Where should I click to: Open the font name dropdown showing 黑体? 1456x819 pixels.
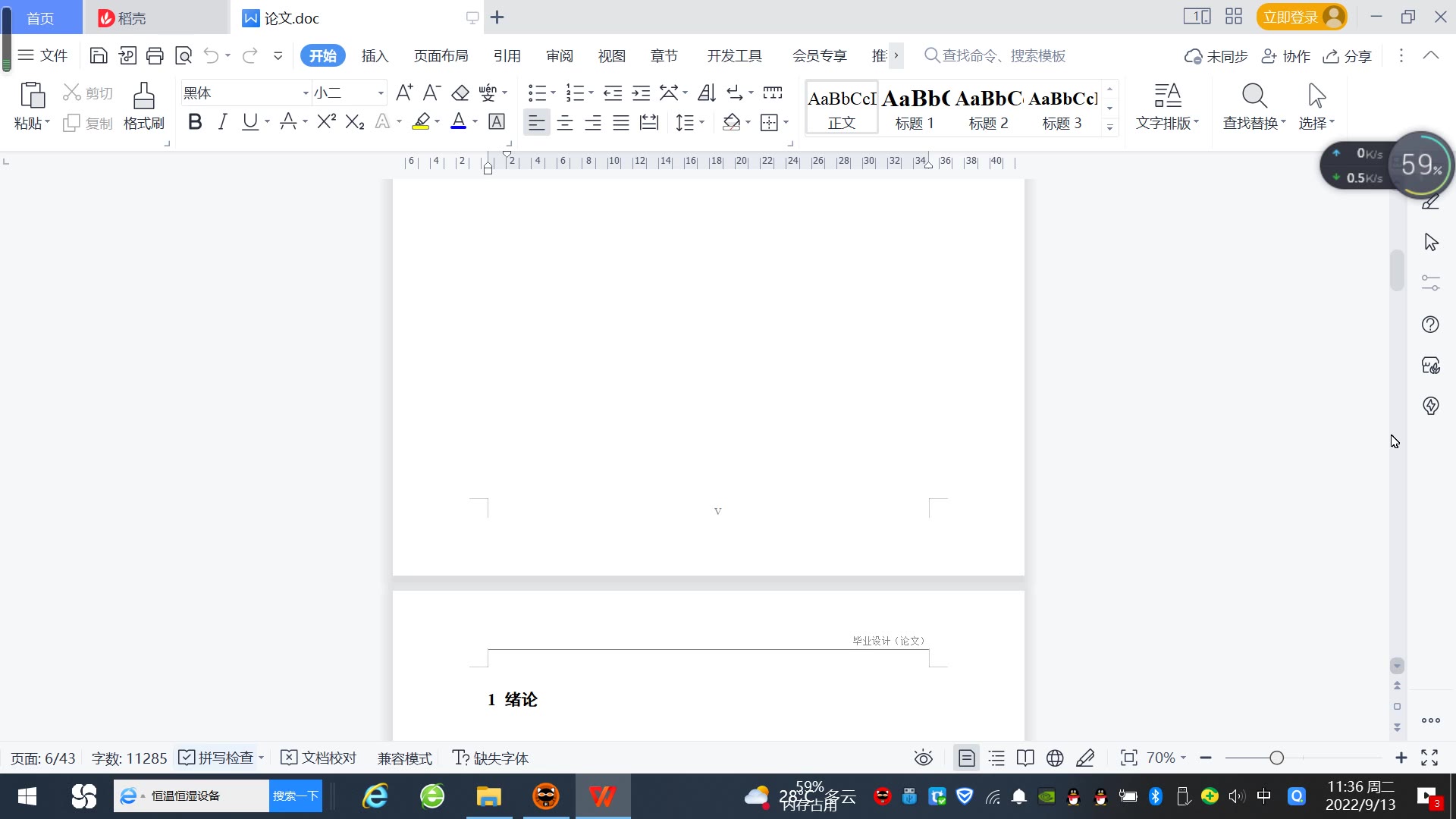306,93
